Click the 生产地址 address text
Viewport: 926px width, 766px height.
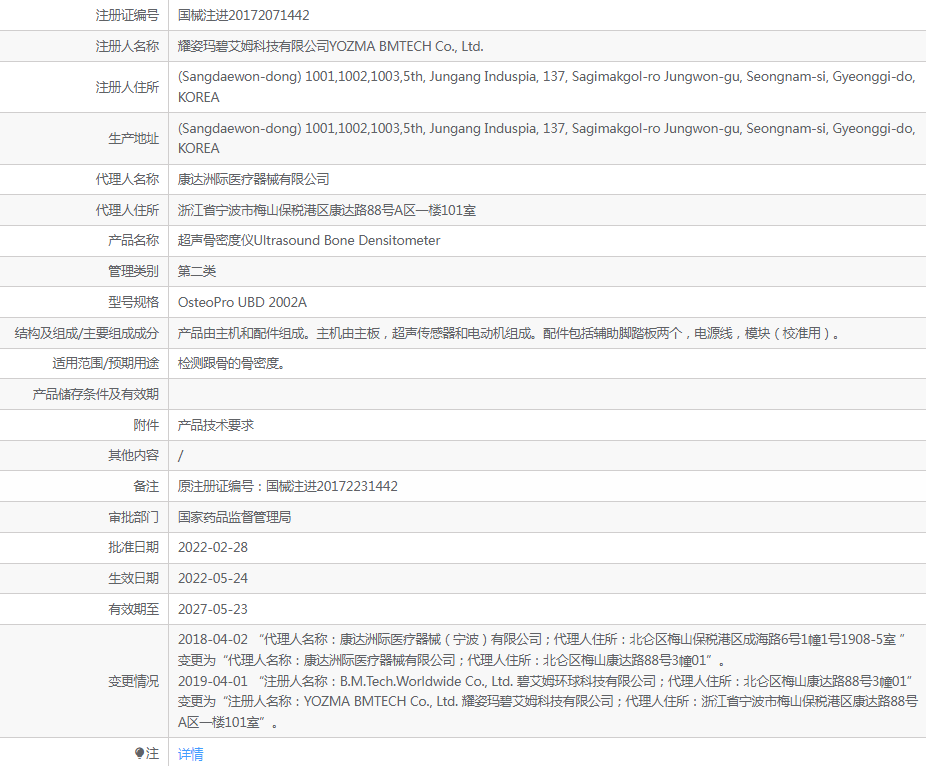[x=547, y=138]
